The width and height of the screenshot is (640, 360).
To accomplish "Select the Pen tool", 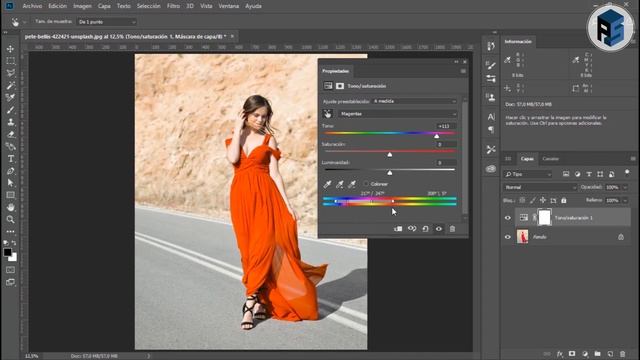I will [11, 171].
